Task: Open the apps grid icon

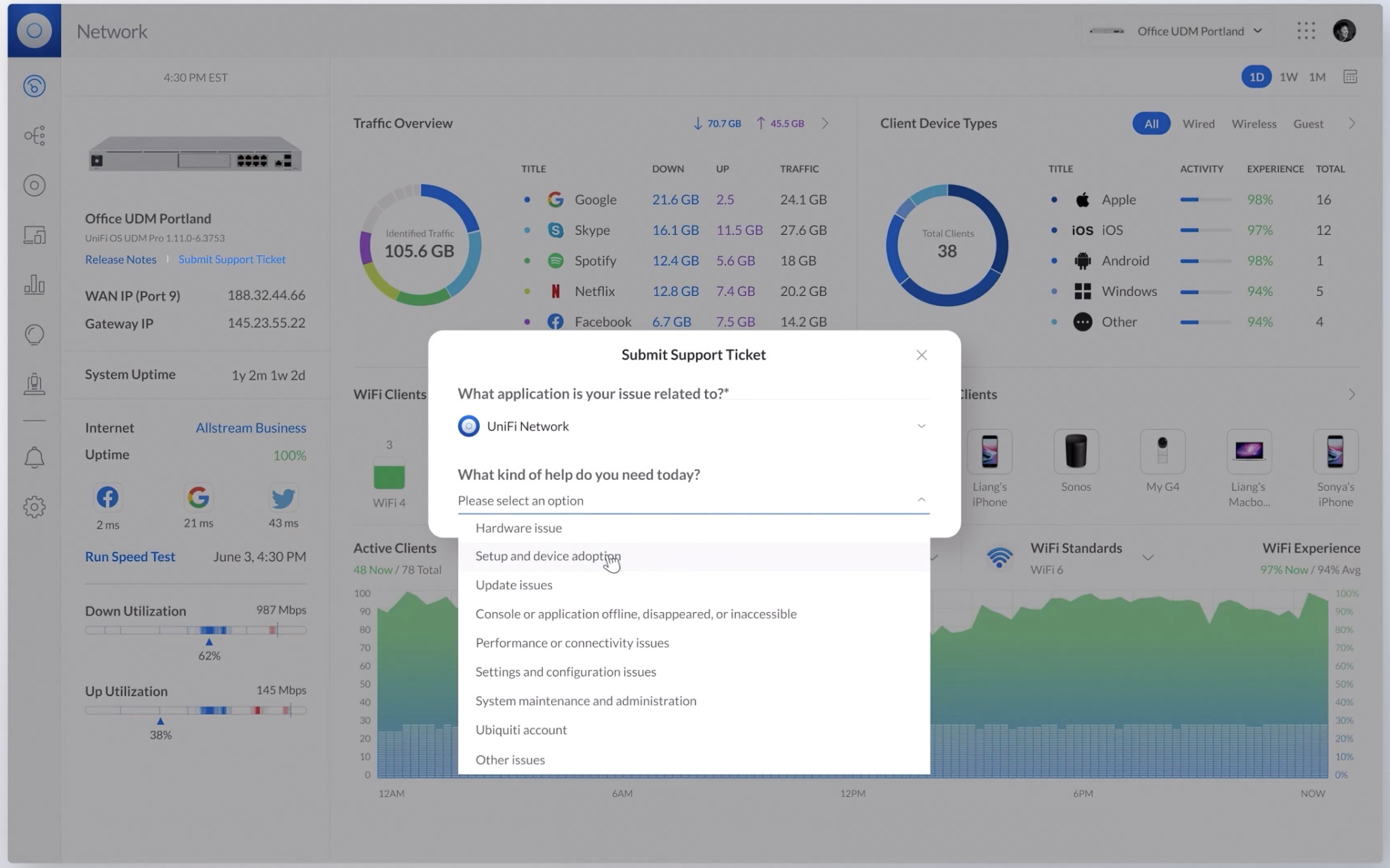Action: 1306,31
